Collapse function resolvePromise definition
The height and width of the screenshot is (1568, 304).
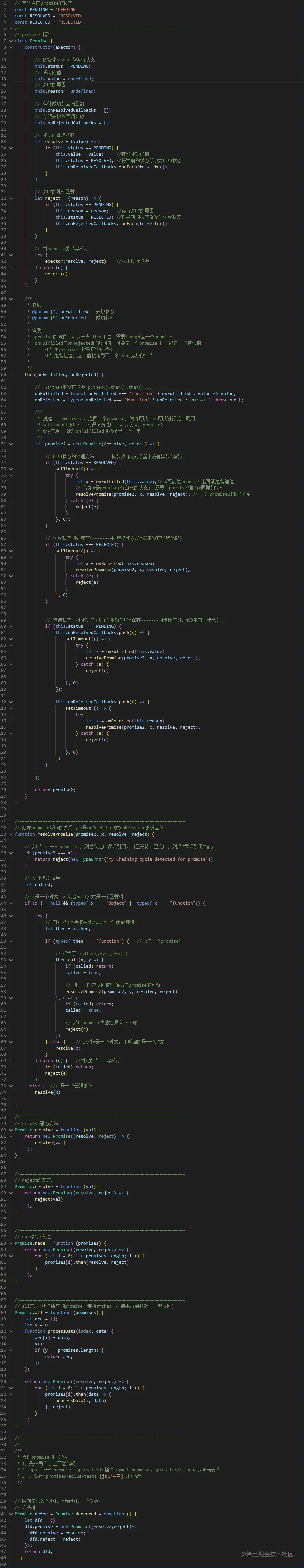(10, 834)
